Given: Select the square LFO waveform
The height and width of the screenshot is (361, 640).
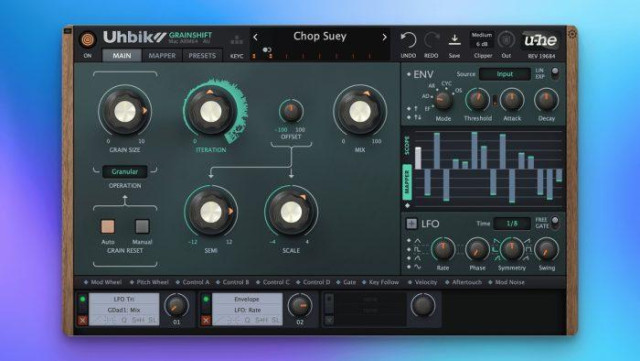Looking at the screenshot, I should pyautogui.click(x=417, y=249).
